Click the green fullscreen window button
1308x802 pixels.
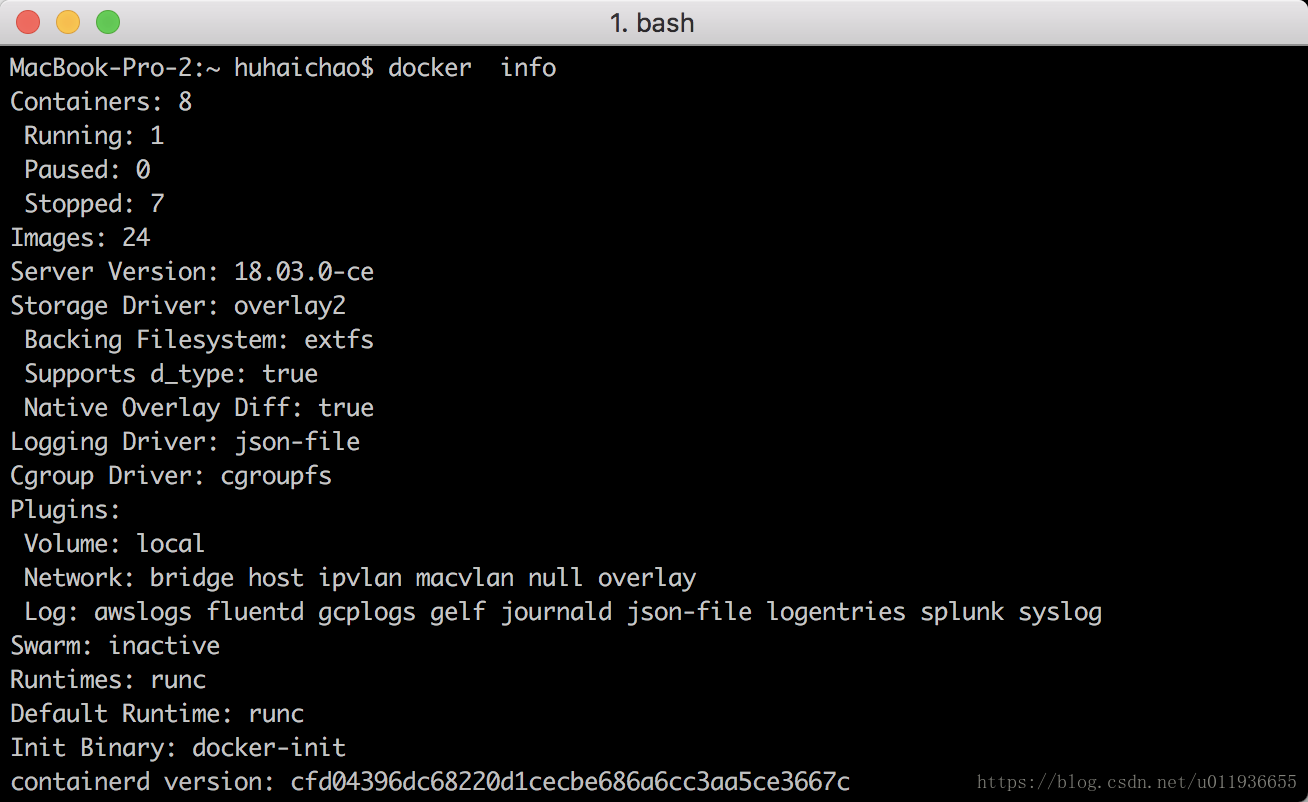[x=107, y=21]
